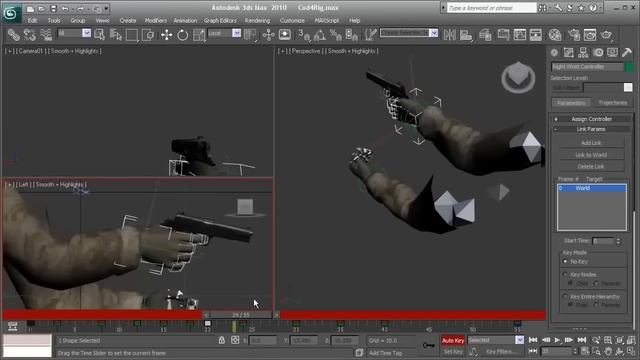The width and height of the screenshot is (640, 360).
Task: Open the Schematic View
Action: pos(536,35)
